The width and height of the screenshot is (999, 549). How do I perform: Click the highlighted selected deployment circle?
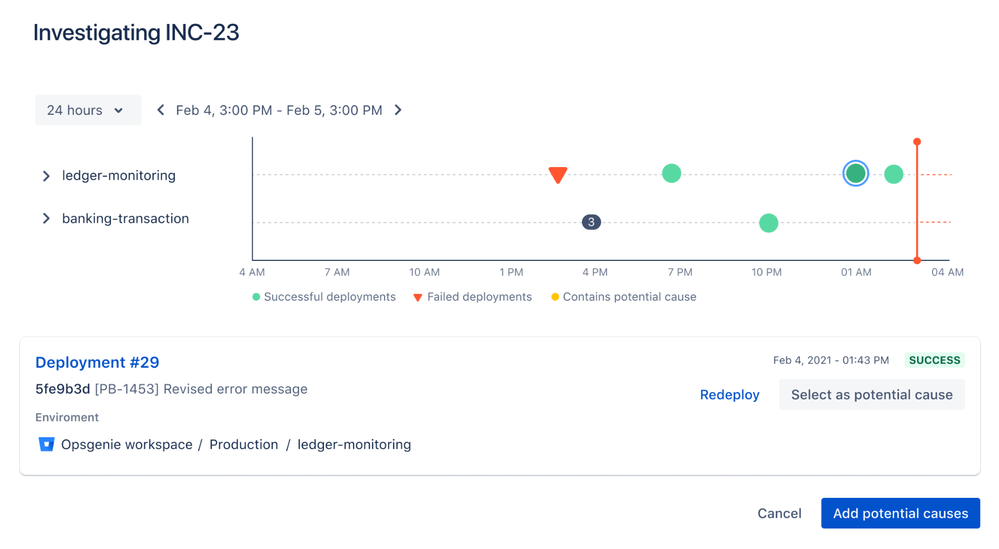pyautogui.click(x=856, y=173)
